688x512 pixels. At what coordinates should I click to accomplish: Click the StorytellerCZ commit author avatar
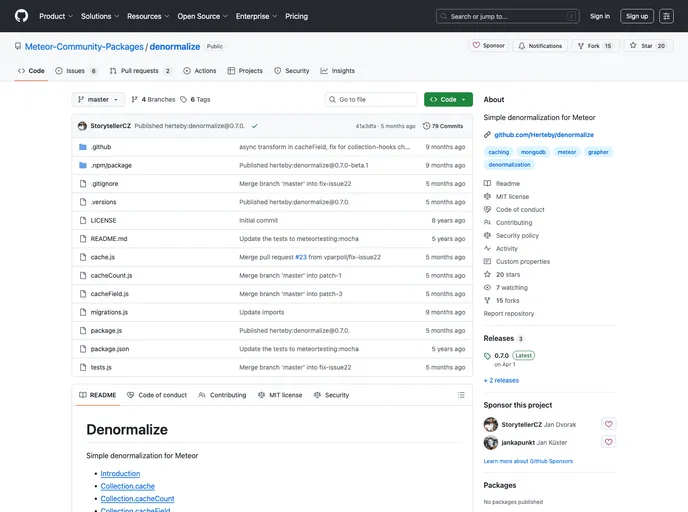tap(82, 126)
